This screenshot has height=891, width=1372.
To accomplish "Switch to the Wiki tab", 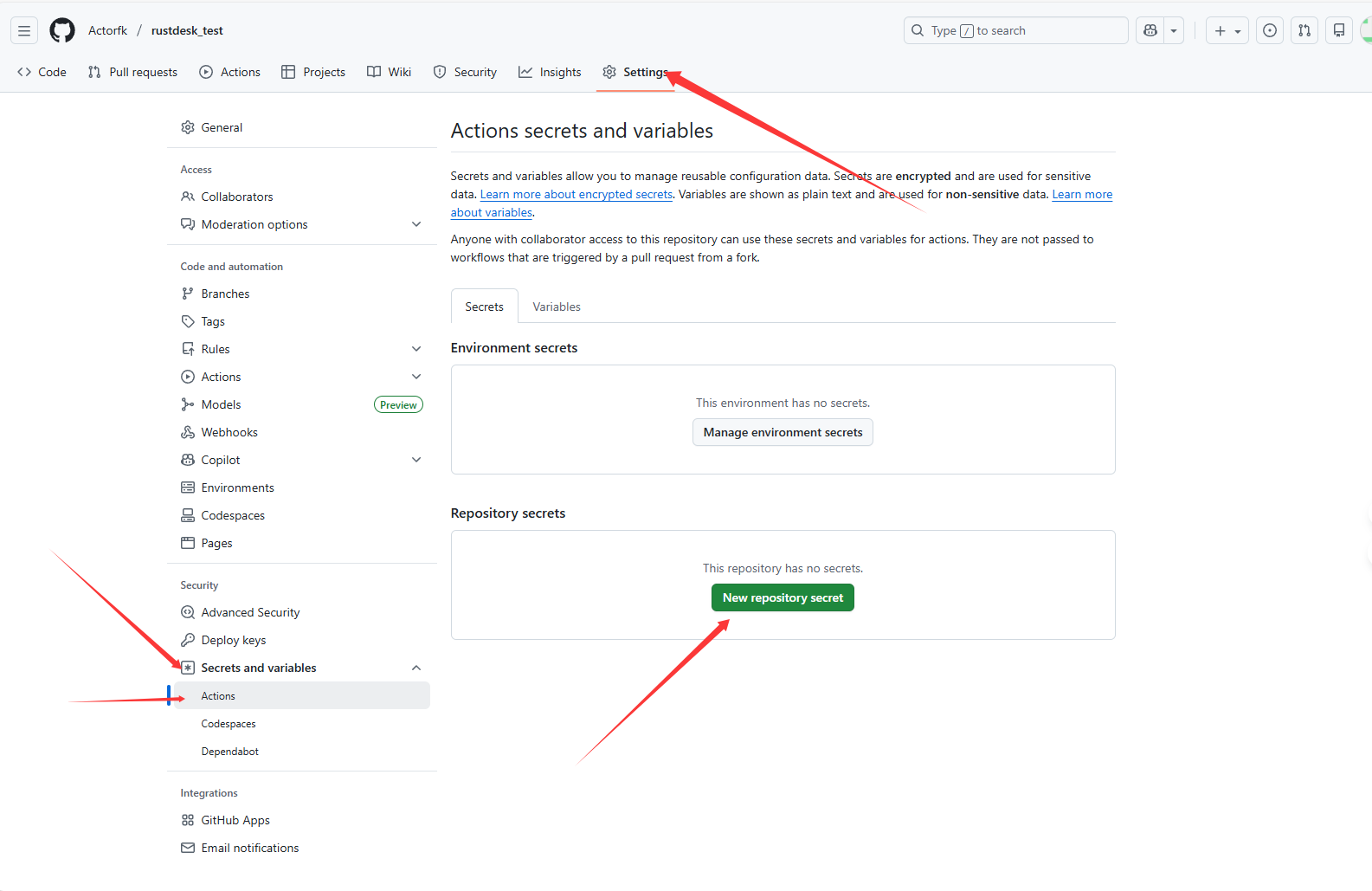I will point(389,72).
